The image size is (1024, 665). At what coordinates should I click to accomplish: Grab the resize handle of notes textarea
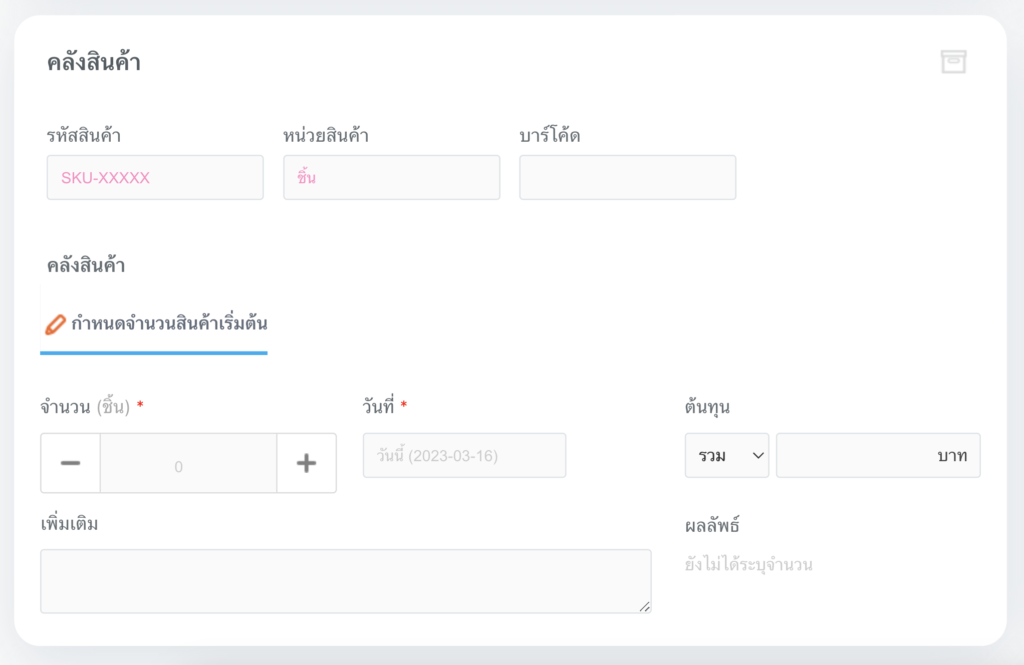coord(644,606)
